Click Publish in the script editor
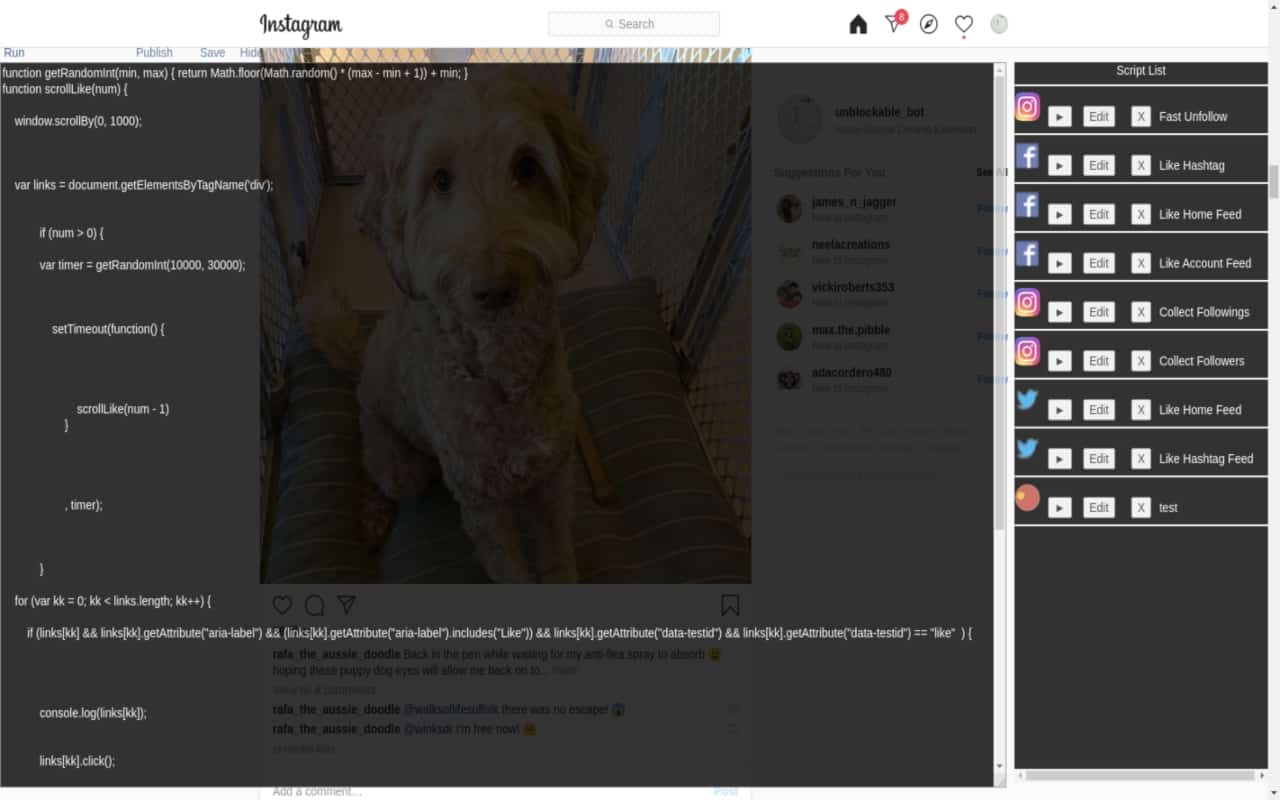Viewport: 1280px width, 800px height. (x=154, y=53)
